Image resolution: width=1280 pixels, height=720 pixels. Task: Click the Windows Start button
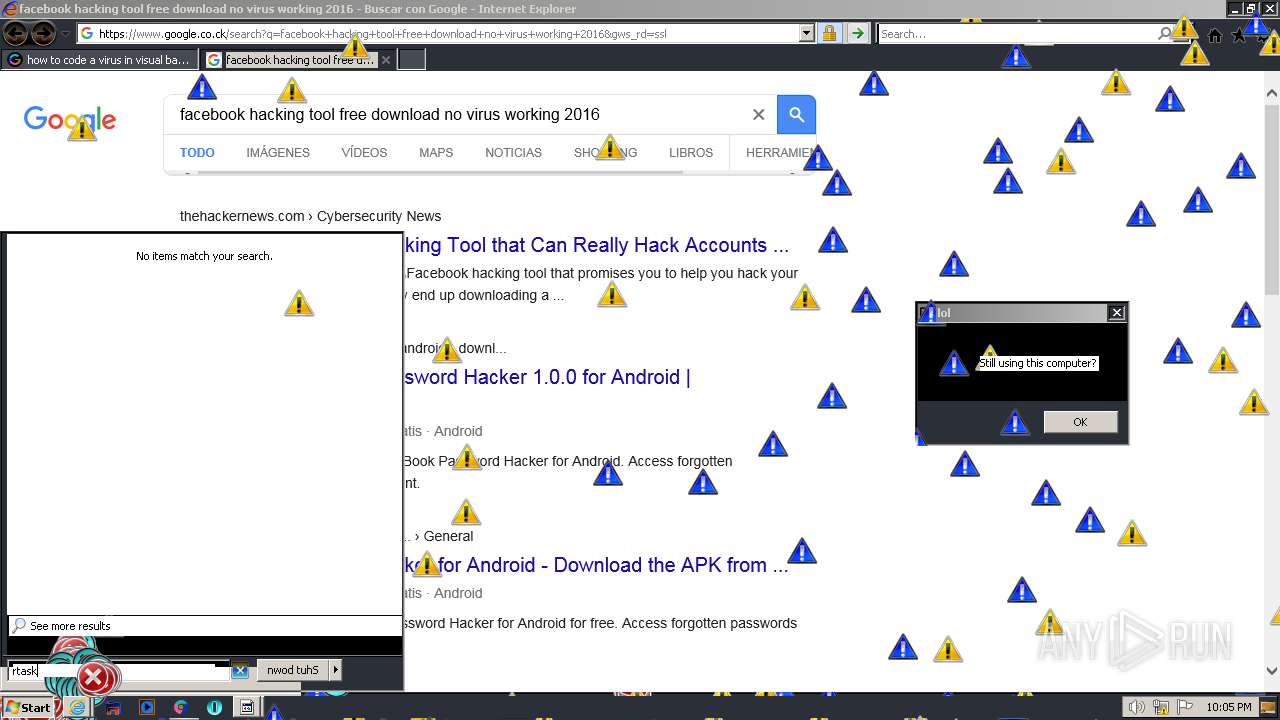27,707
